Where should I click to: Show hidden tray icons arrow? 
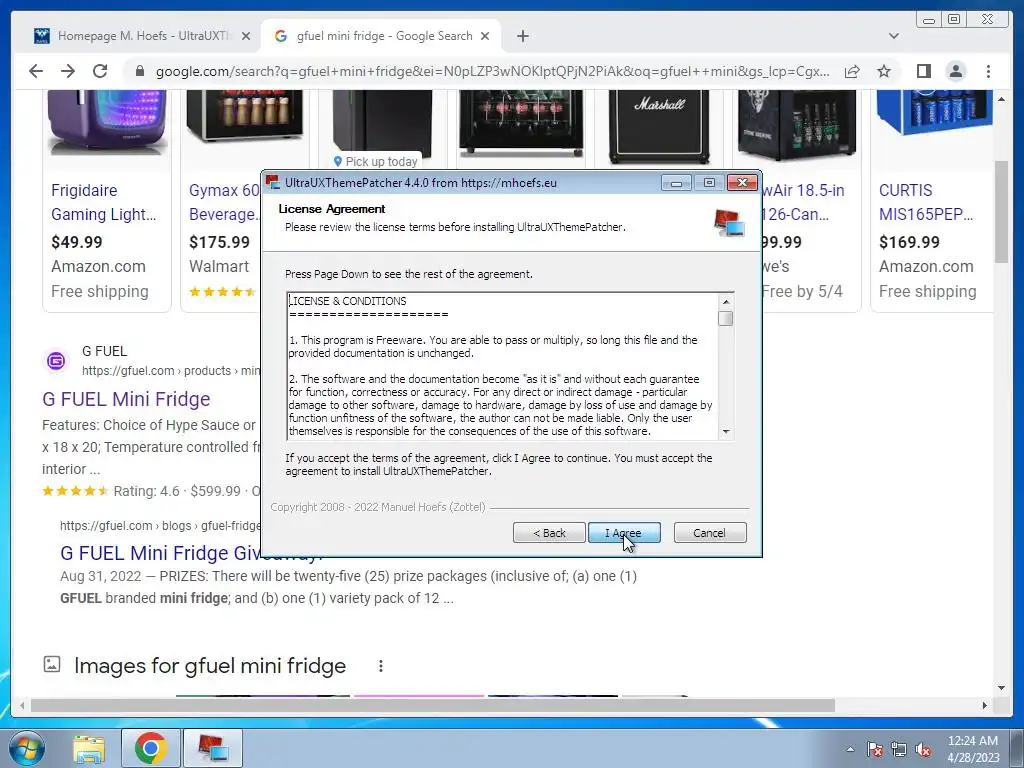pos(850,749)
